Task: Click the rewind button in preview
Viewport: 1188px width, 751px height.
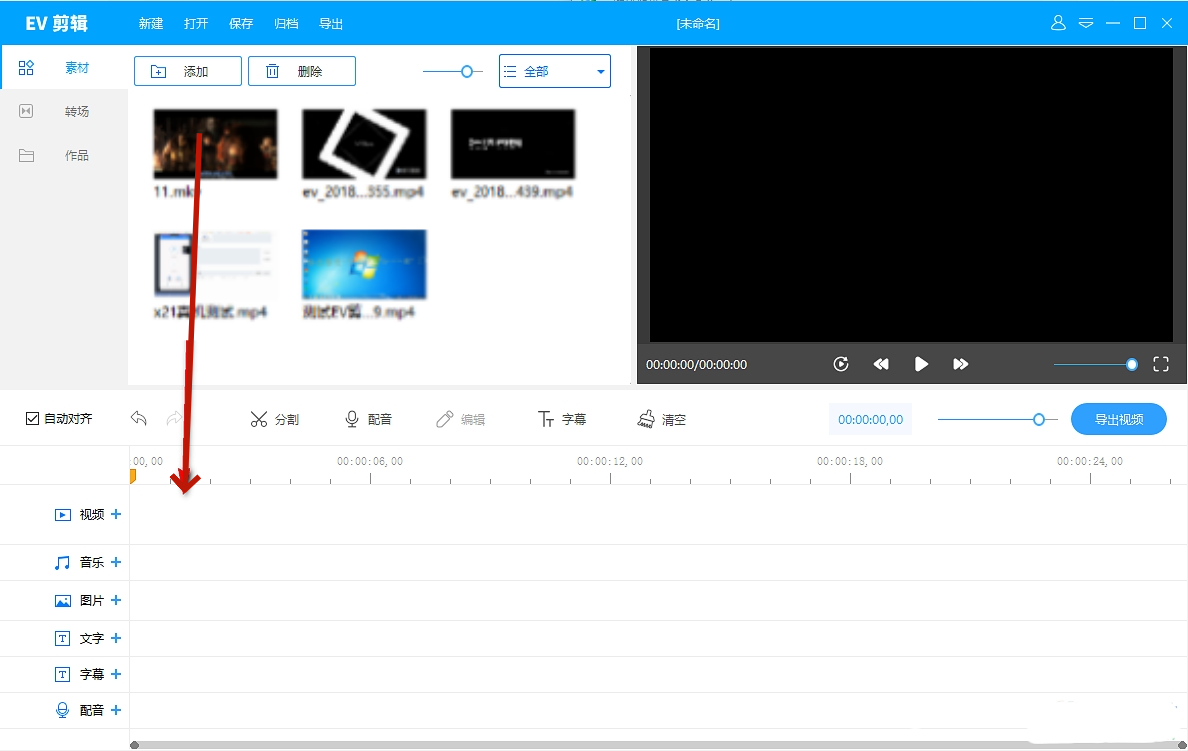Action: tap(881, 364)
